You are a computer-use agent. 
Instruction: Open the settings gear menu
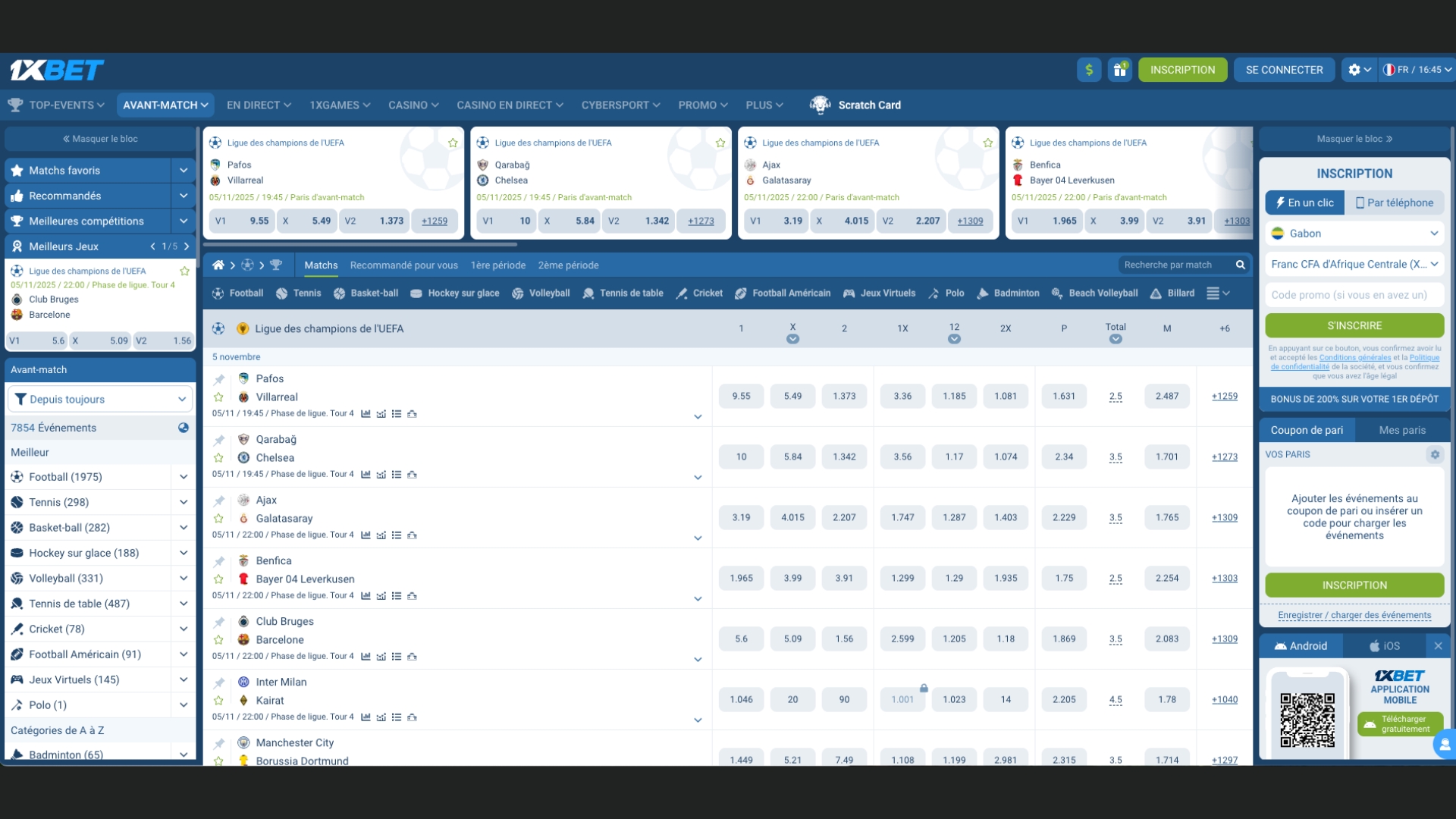[1355, 70]
